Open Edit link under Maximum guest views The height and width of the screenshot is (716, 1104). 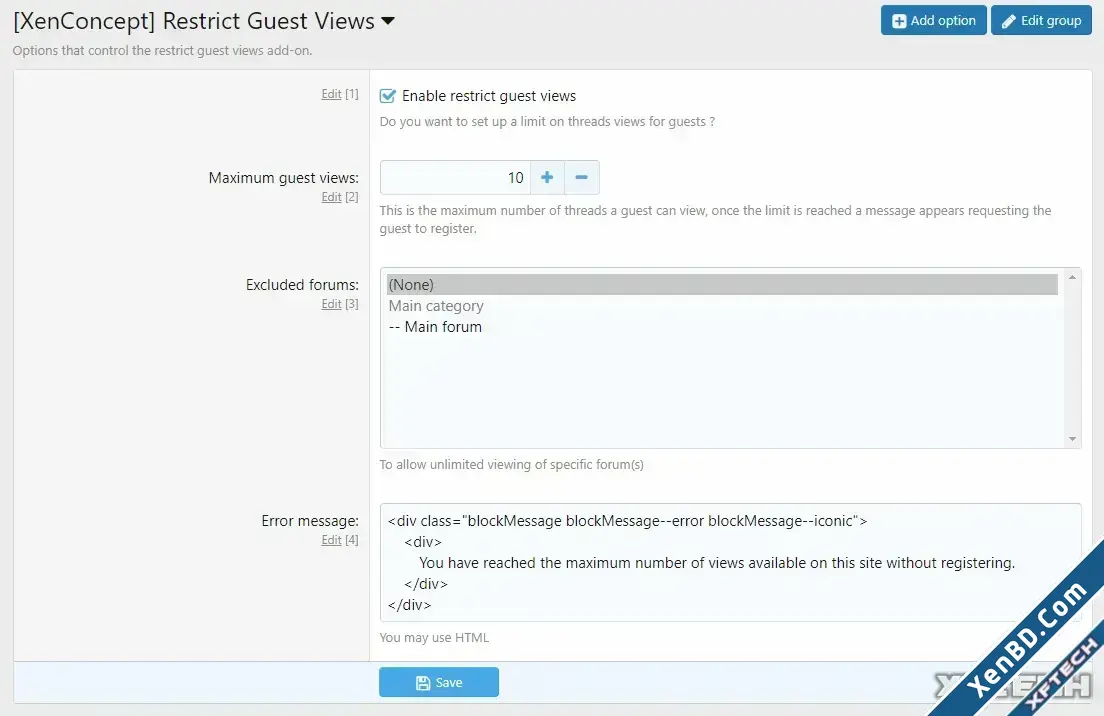click(331, 197)
